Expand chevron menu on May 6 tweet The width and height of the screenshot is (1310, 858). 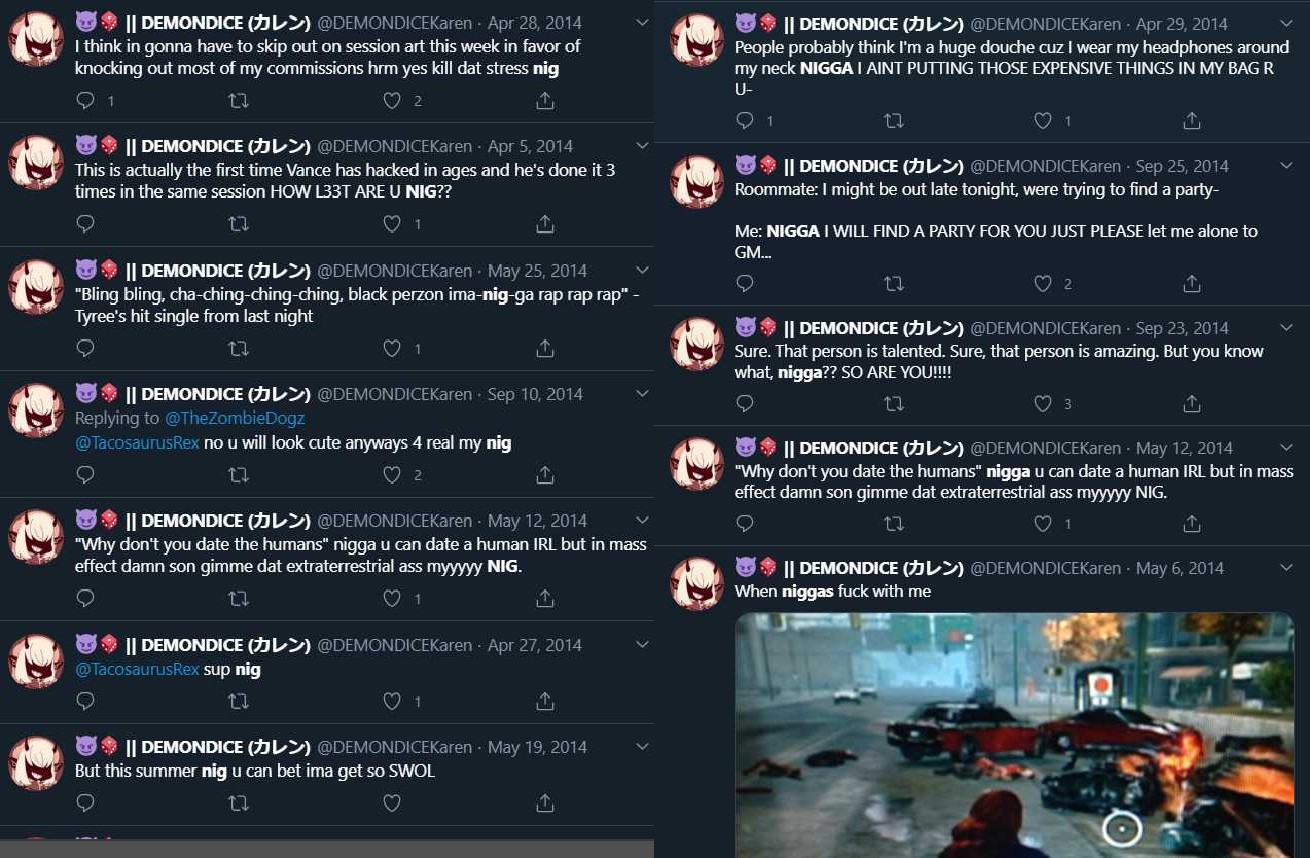pos(1286,567)
